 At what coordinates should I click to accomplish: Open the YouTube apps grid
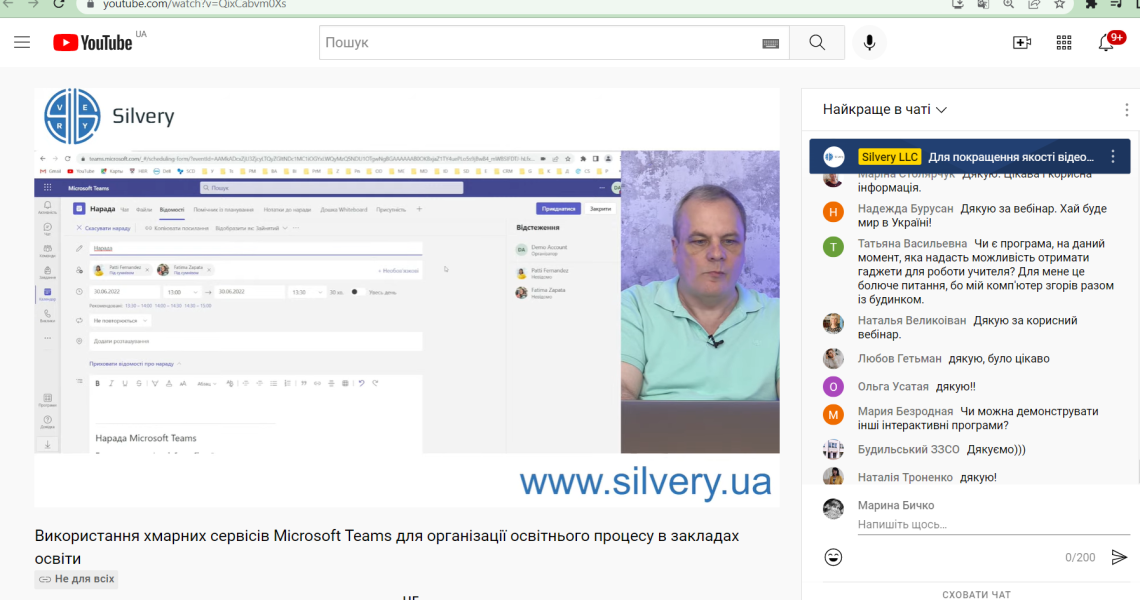[x=1064, y=43]
